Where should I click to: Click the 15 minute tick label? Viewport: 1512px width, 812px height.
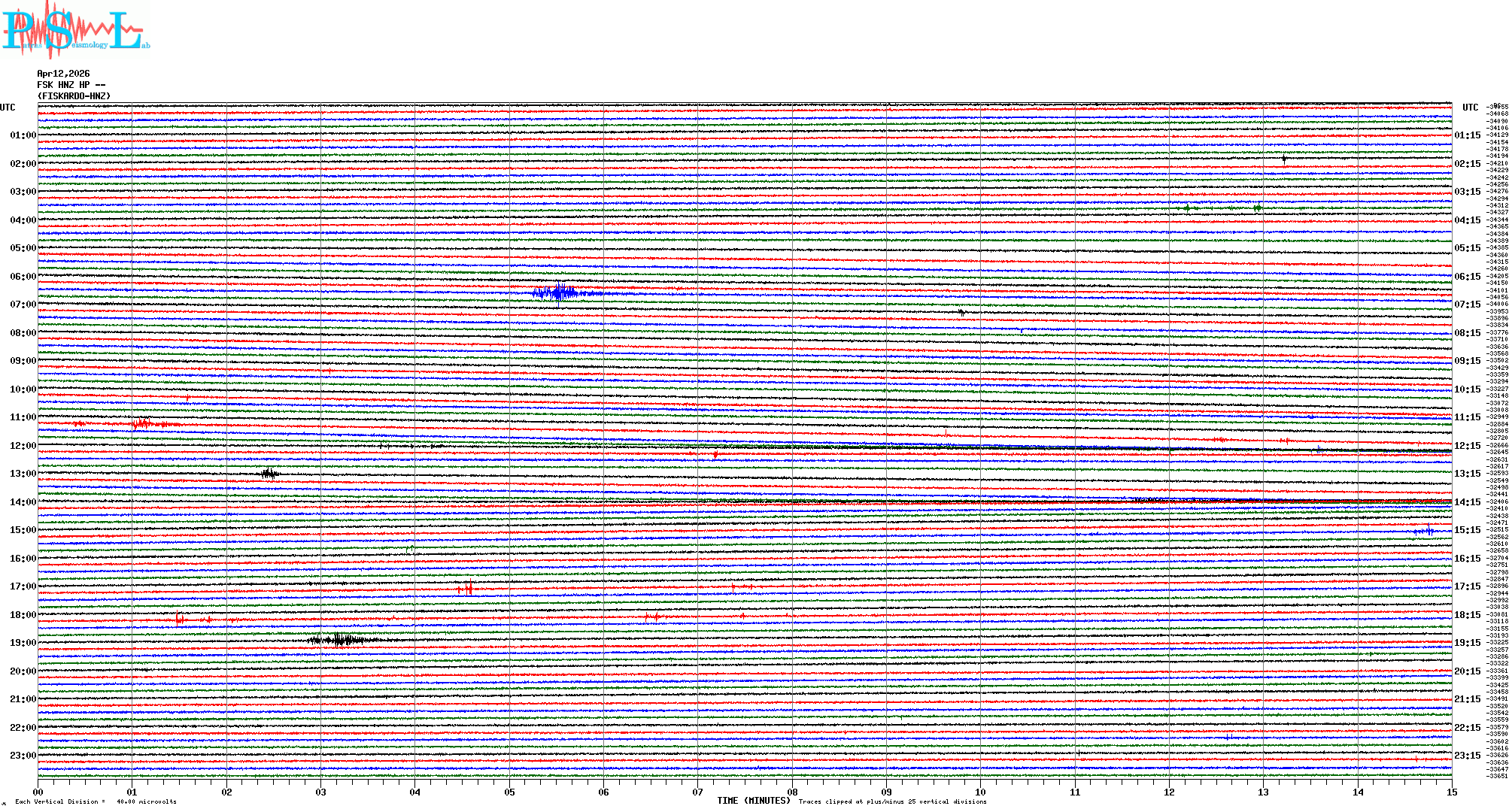click(x=1451, y=792)
